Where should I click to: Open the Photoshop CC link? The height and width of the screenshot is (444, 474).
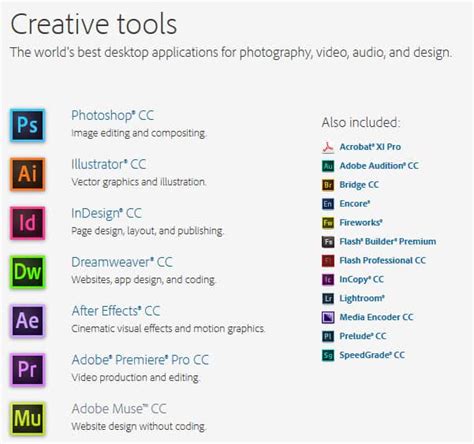(x=112, y=116)
